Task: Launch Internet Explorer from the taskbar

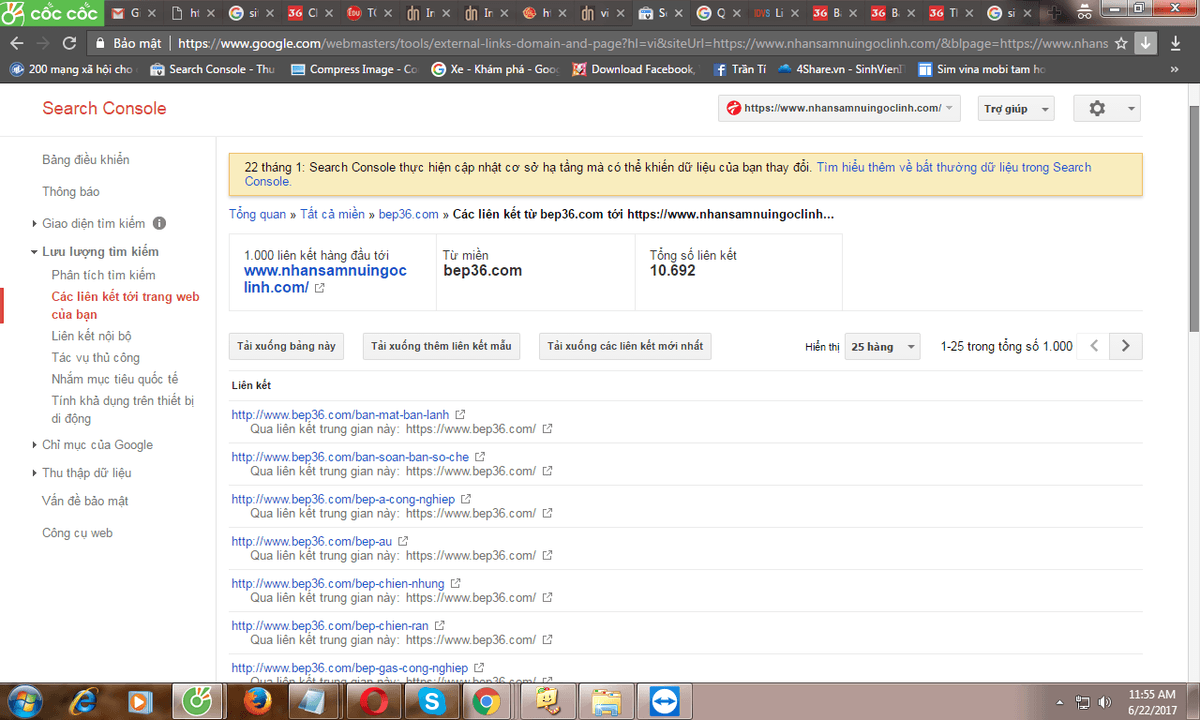Action: [84, 702]
